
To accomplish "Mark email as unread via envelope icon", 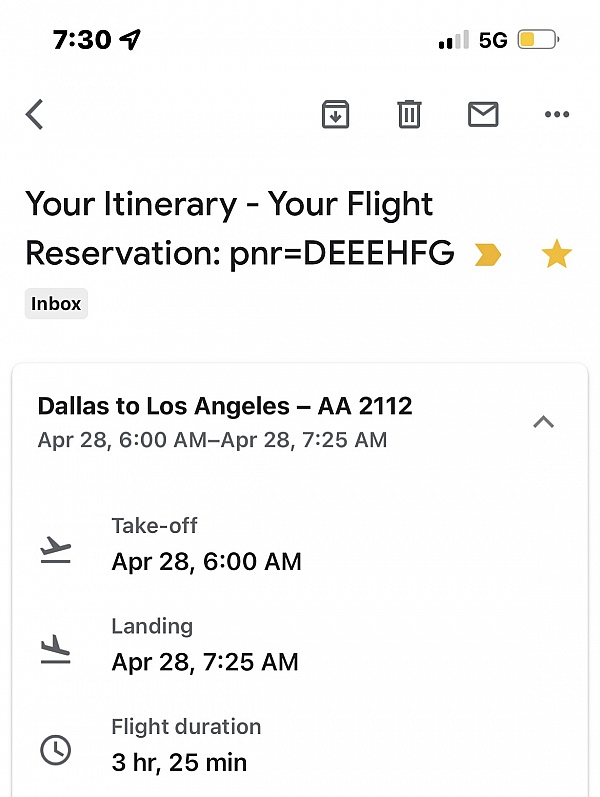I will coord(483,114).
